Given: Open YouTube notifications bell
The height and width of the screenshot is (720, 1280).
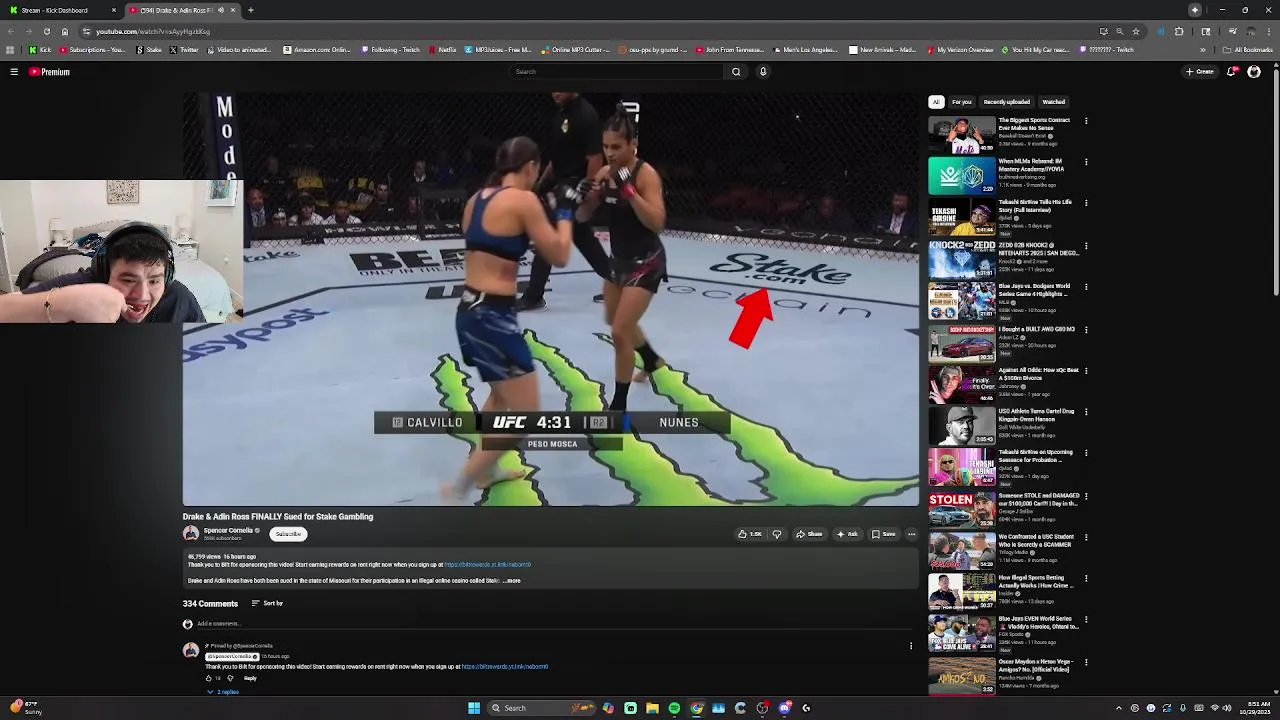Looking at the screenshot, I should coord(1232,72).
